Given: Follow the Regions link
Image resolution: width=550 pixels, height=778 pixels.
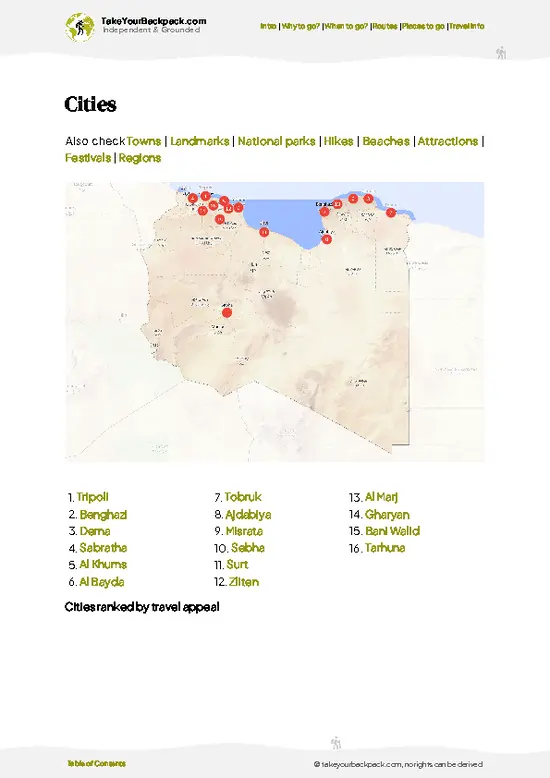Looking at the screenshot, I should click(140, 158).
